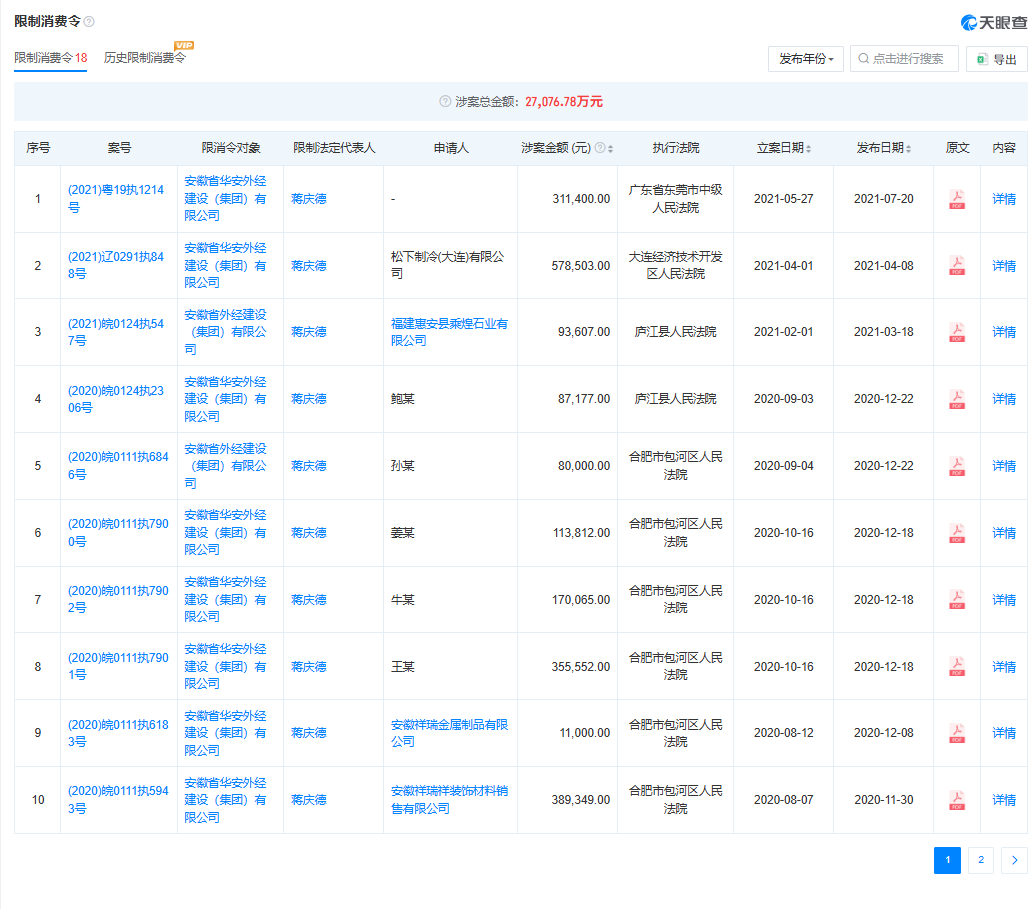Open 详情 for row 10

(1004, 800)
